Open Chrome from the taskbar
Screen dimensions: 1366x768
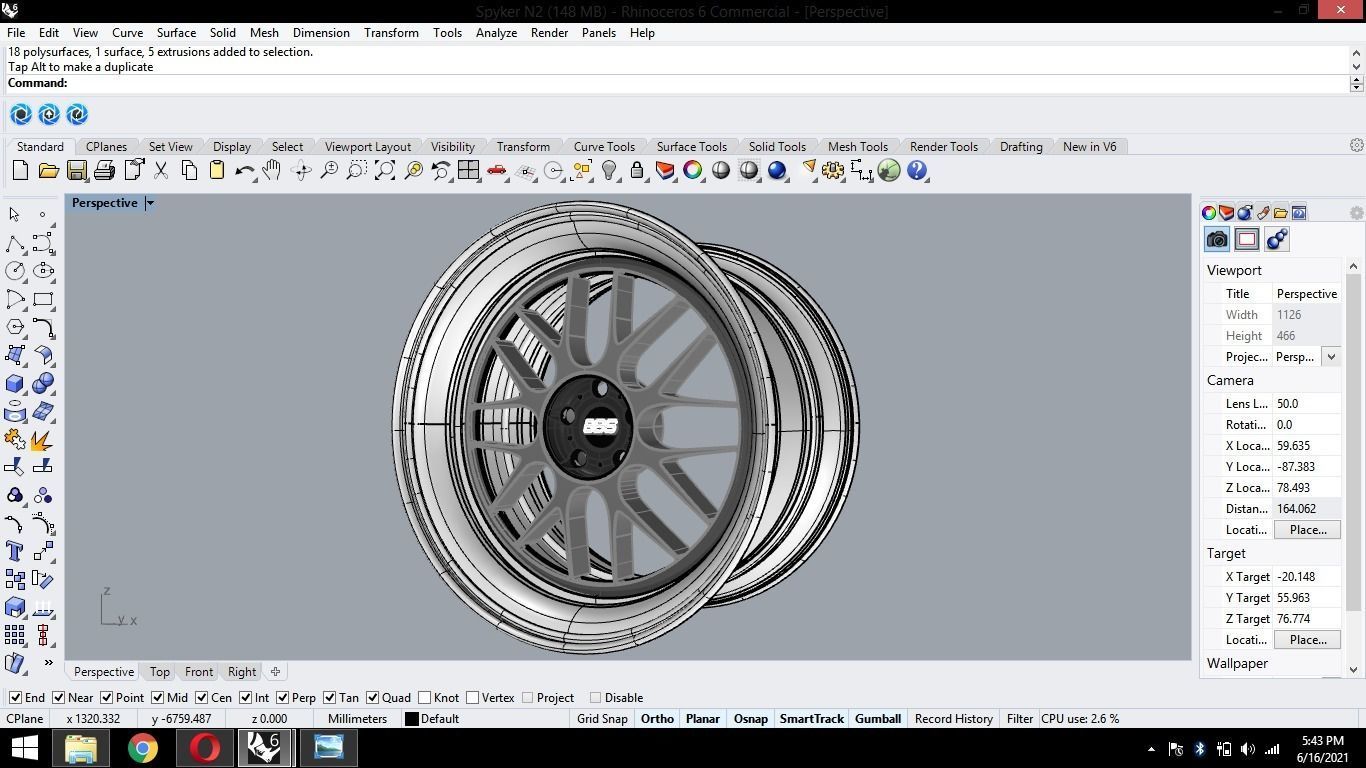point(142,748)
